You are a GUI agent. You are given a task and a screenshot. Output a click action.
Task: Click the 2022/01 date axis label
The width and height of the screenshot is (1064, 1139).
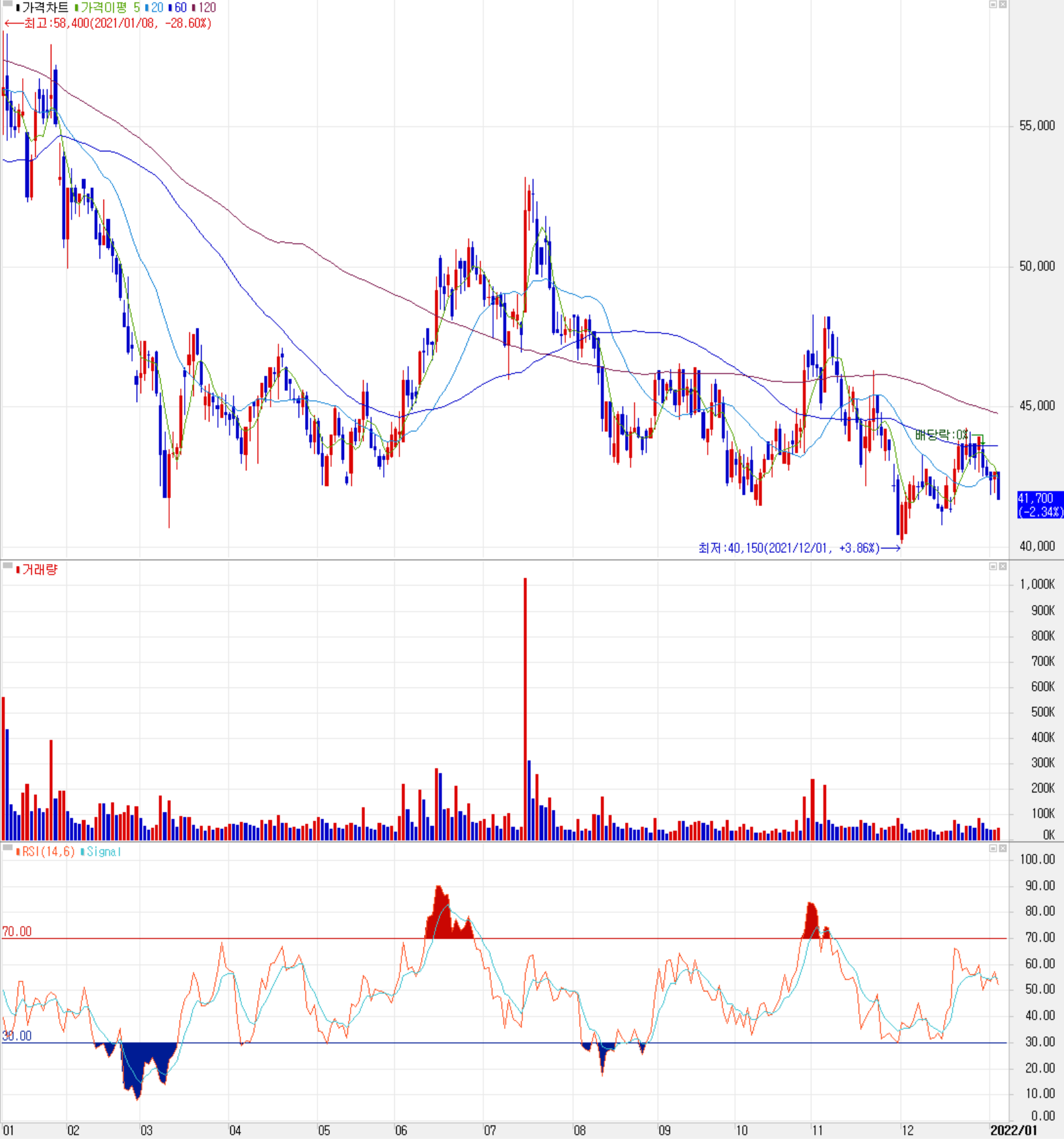tap(1013, 1131)
